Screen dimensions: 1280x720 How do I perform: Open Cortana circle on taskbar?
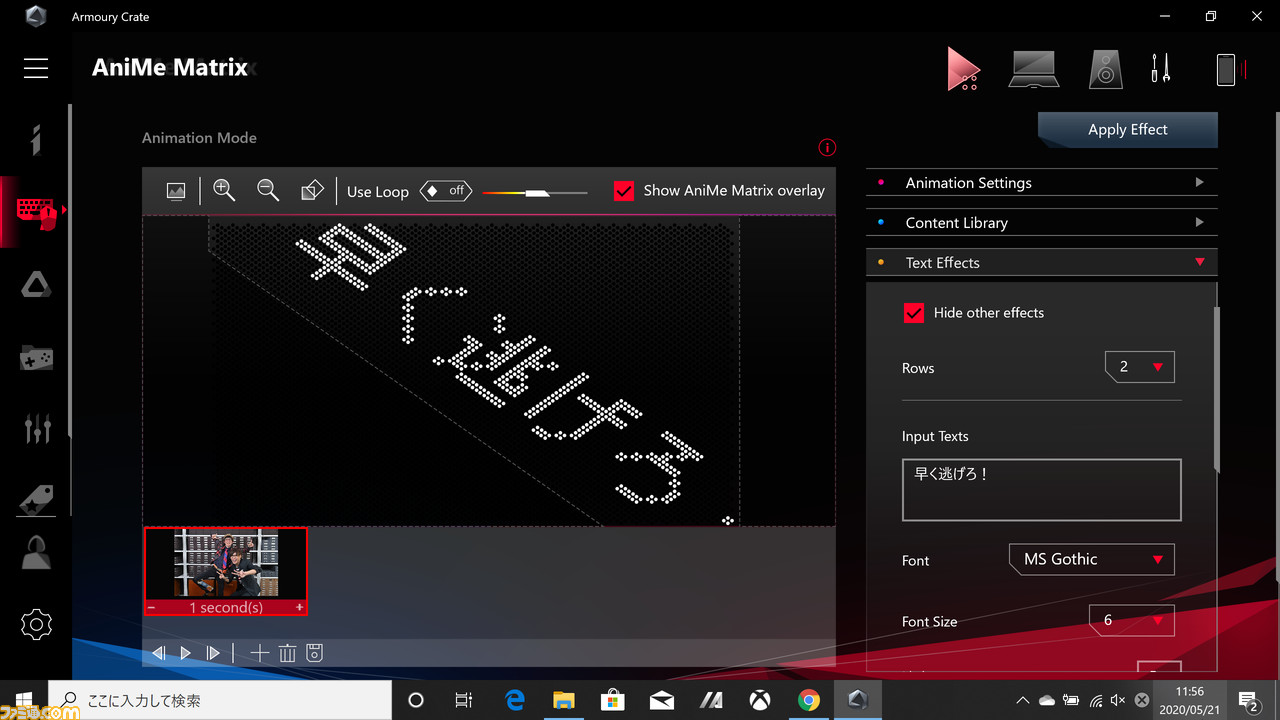[416, 700]
